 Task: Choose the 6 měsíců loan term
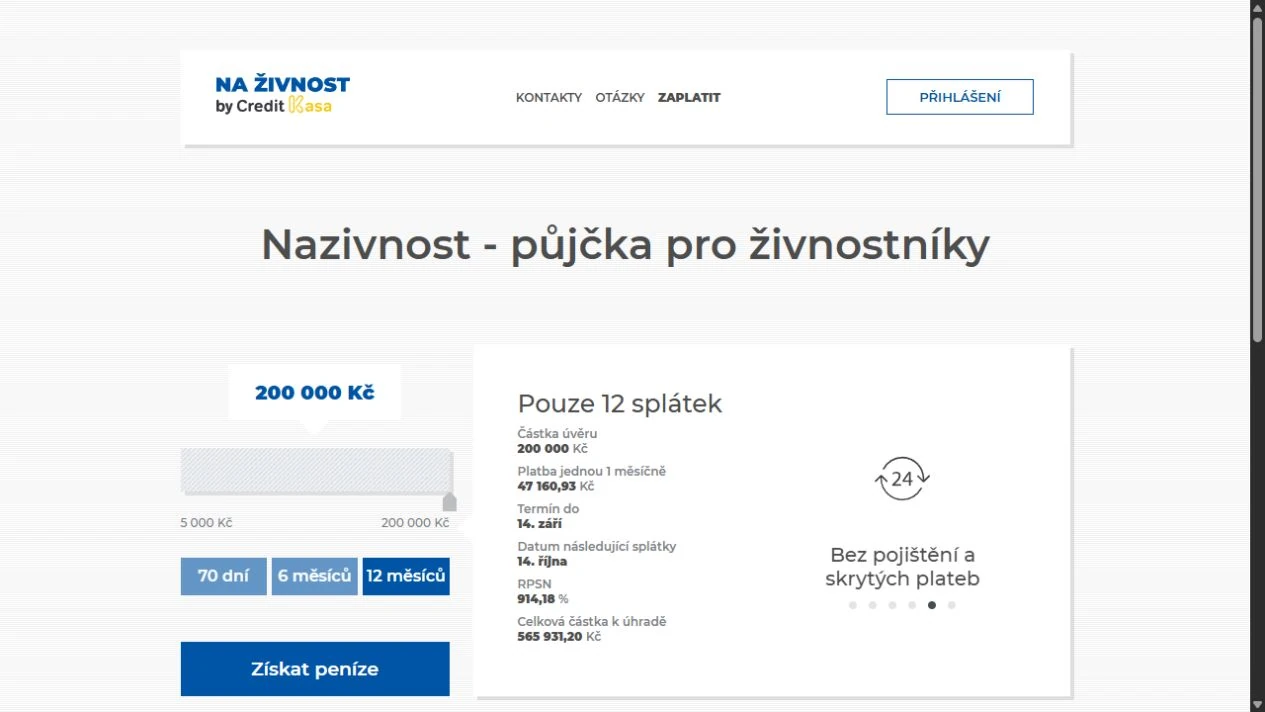(315, 576)
